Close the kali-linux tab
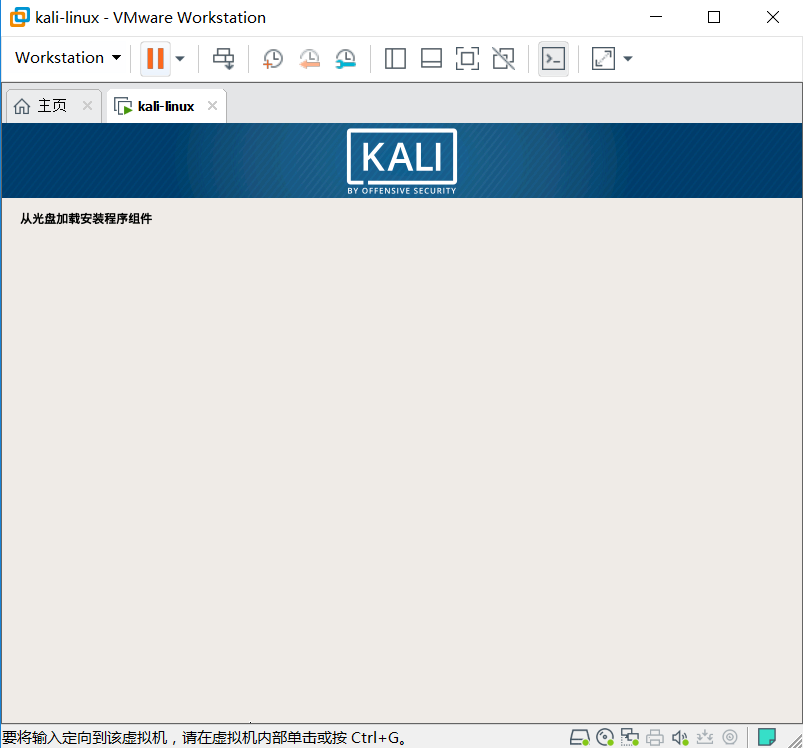Viewport: 803px width, 748px height. tap(213, 105)
